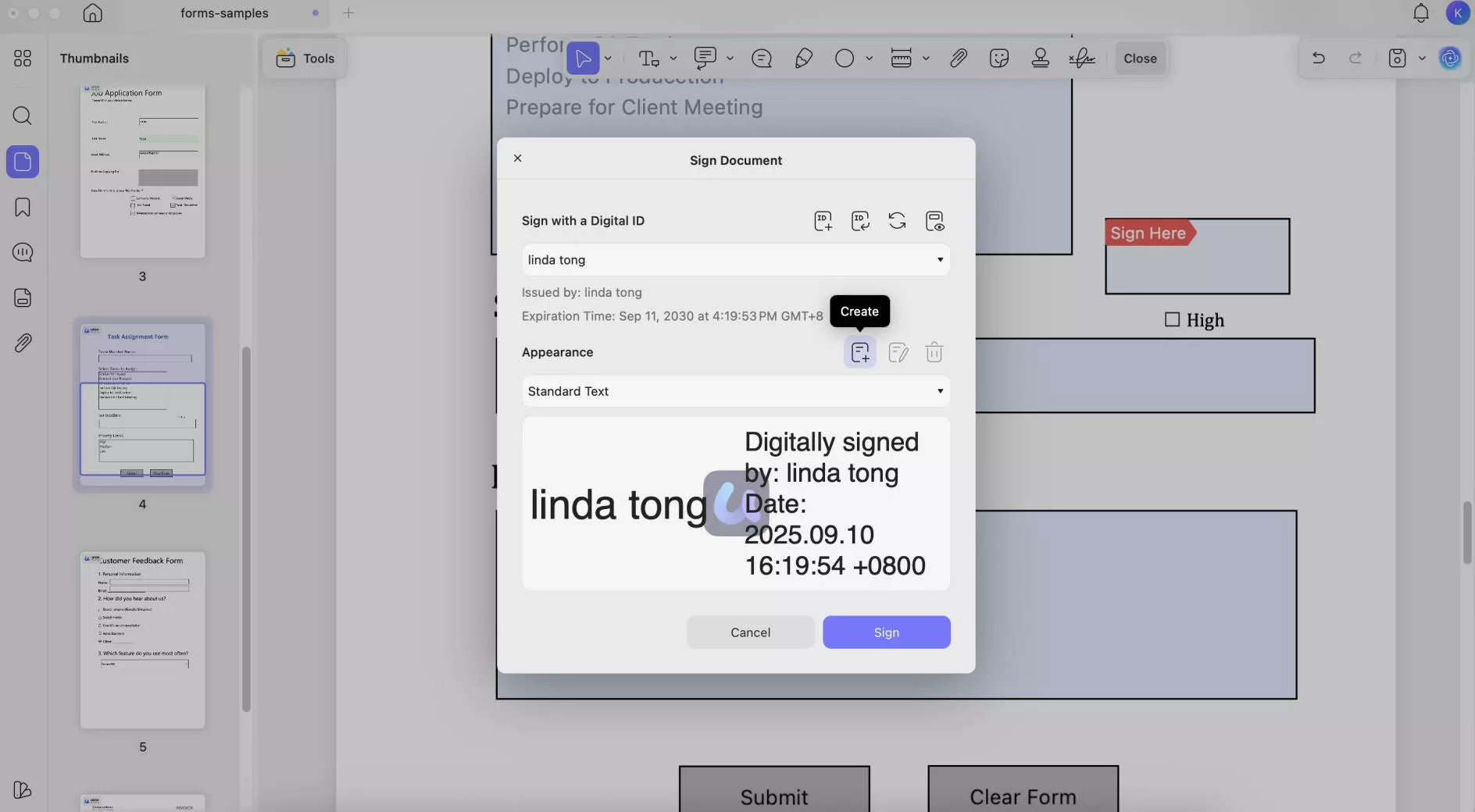This screenshot has height=812, width=1475.
Task: Open the Tools menu
Action: click(305, 58)
